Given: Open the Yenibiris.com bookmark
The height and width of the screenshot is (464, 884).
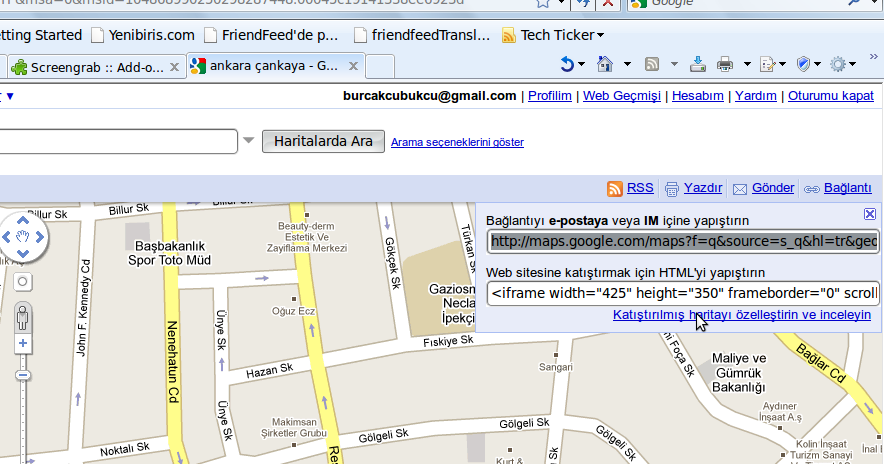Looking at the screenshot, I should coord(143,35).
